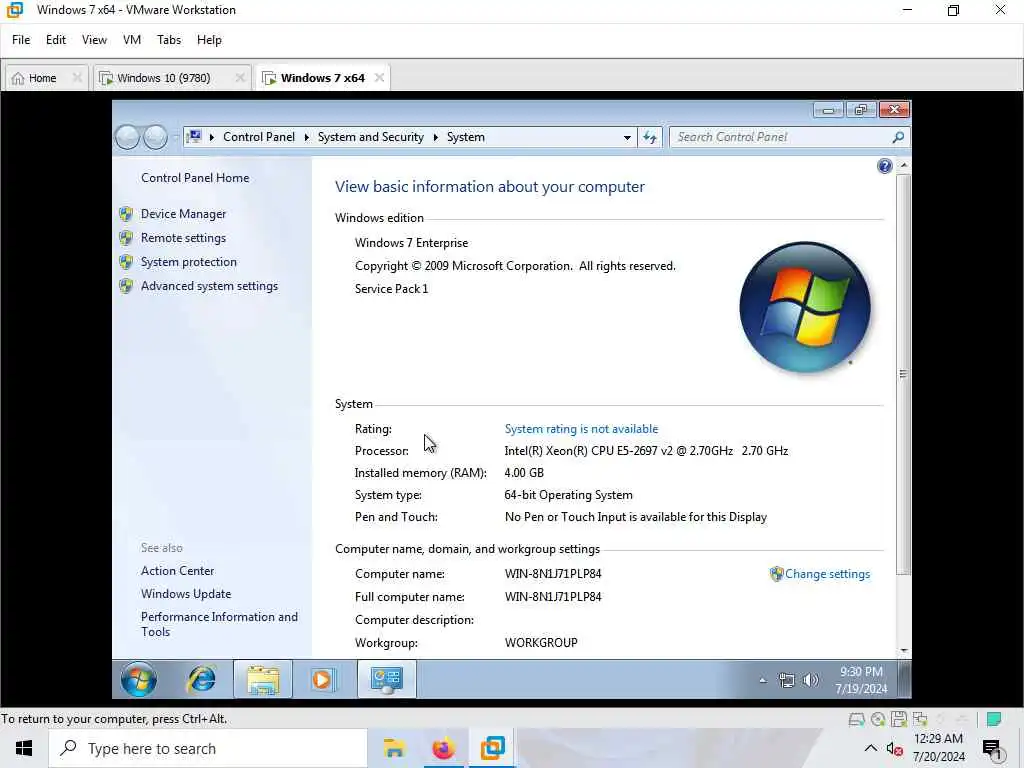Click the Windows 7 volume tray icon
This screenshot has height=768, width=1024.
tap(810, 680)
